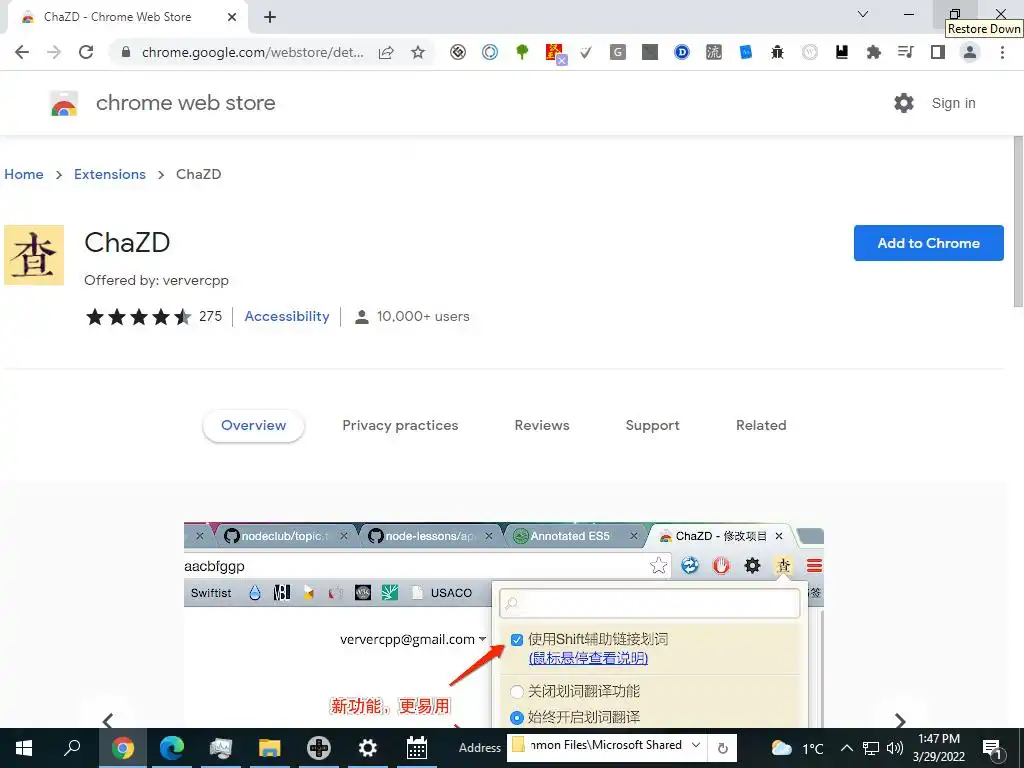Click the chrome web store title logo

(163, 103)
